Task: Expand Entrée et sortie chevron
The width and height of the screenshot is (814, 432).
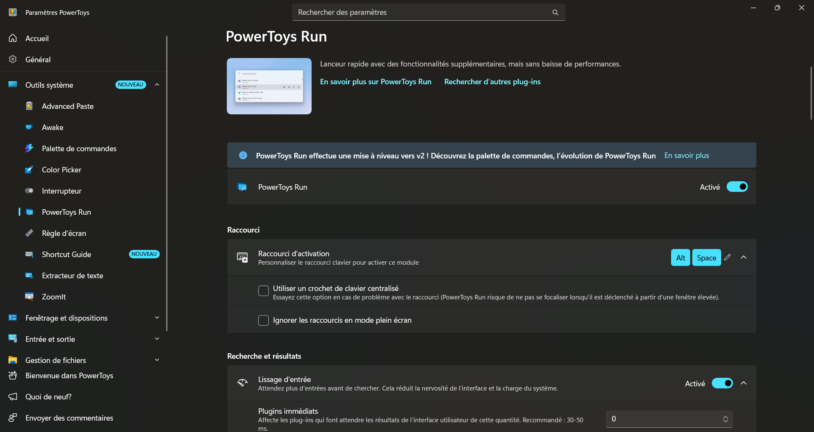Action: click(157, 339)
